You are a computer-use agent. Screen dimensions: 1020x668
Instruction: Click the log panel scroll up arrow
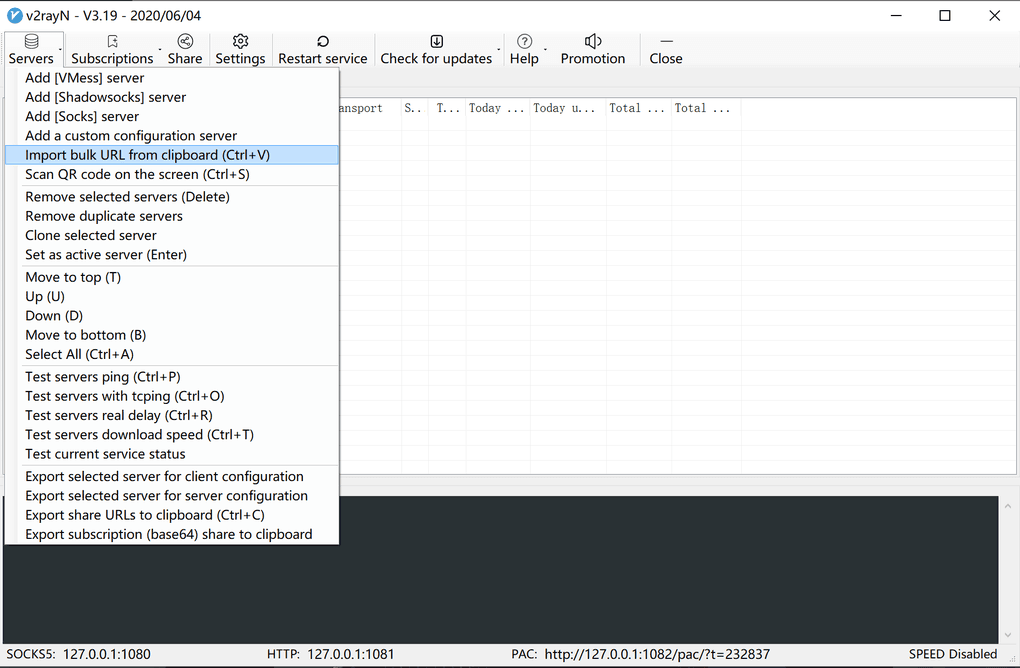[1008, 505]
